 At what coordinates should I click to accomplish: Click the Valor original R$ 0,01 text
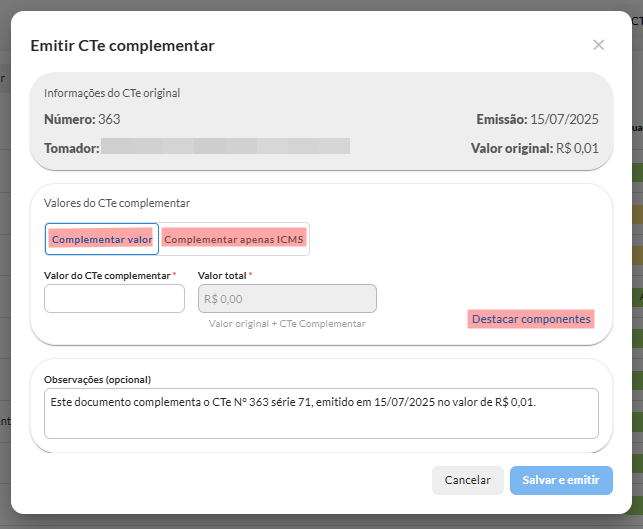[534, 148]
